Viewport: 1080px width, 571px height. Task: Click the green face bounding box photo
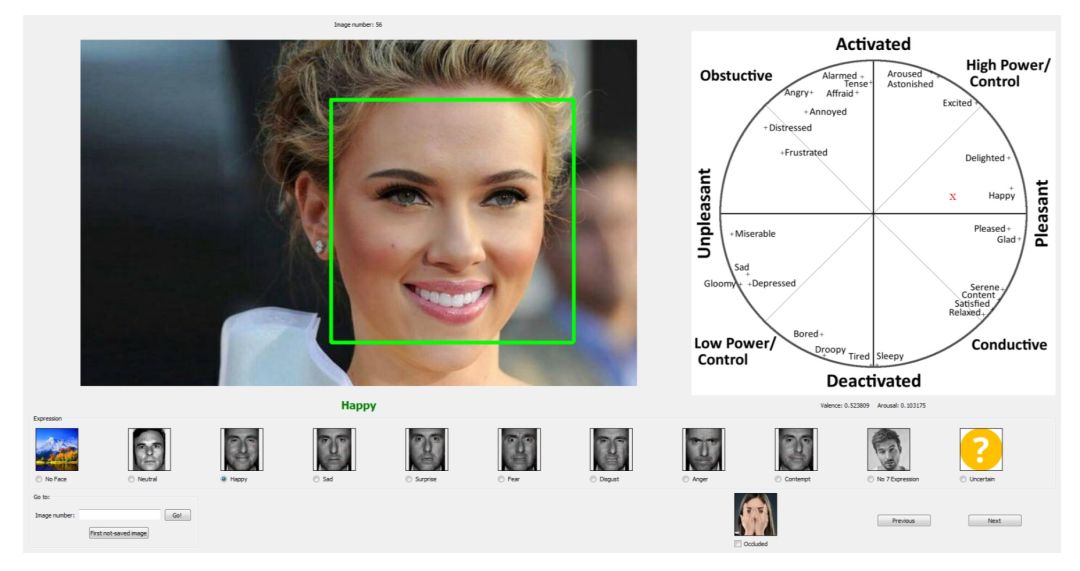click(x=453, y=221)
